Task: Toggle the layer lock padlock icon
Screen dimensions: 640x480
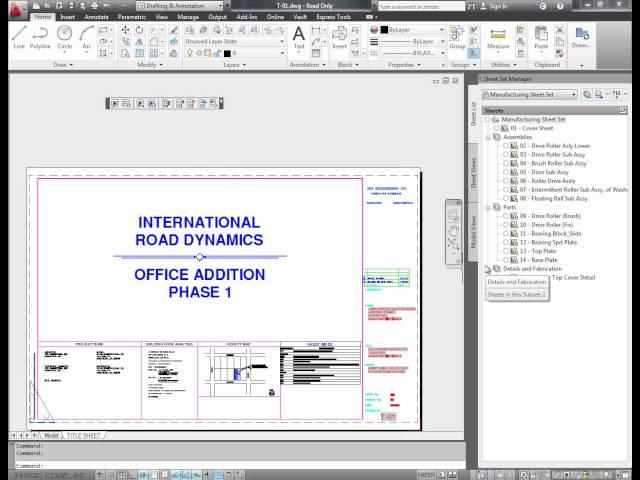Action: [217, 53]
